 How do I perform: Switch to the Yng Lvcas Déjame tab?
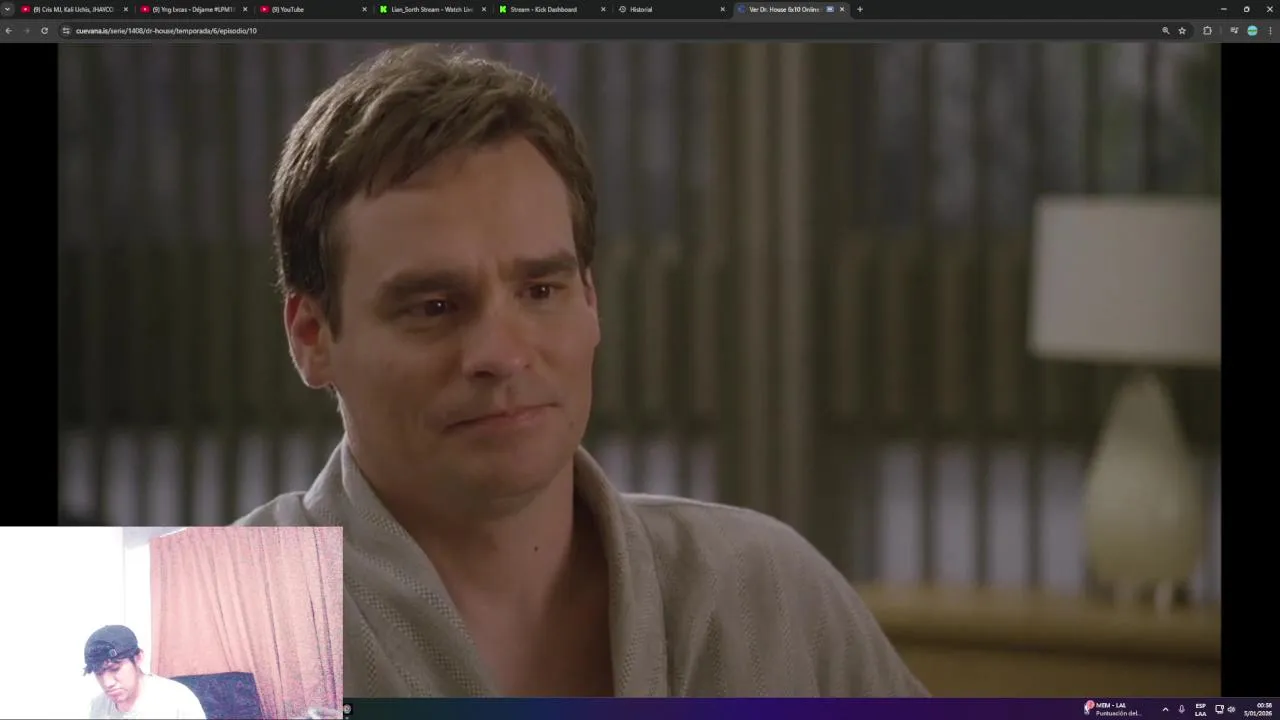coord(193,9)
